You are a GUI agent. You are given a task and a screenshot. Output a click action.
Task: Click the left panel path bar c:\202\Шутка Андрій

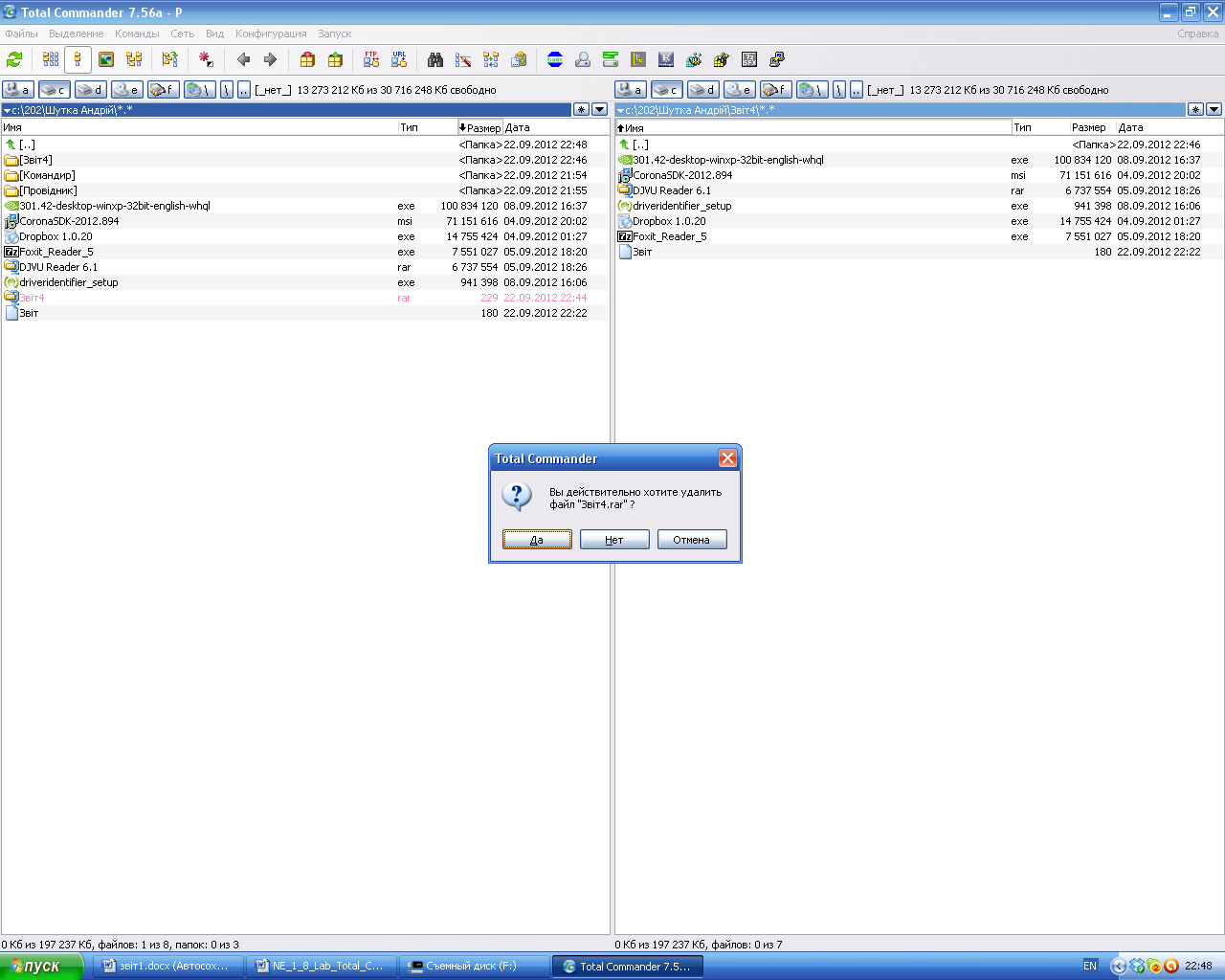(x=286, y=110)
